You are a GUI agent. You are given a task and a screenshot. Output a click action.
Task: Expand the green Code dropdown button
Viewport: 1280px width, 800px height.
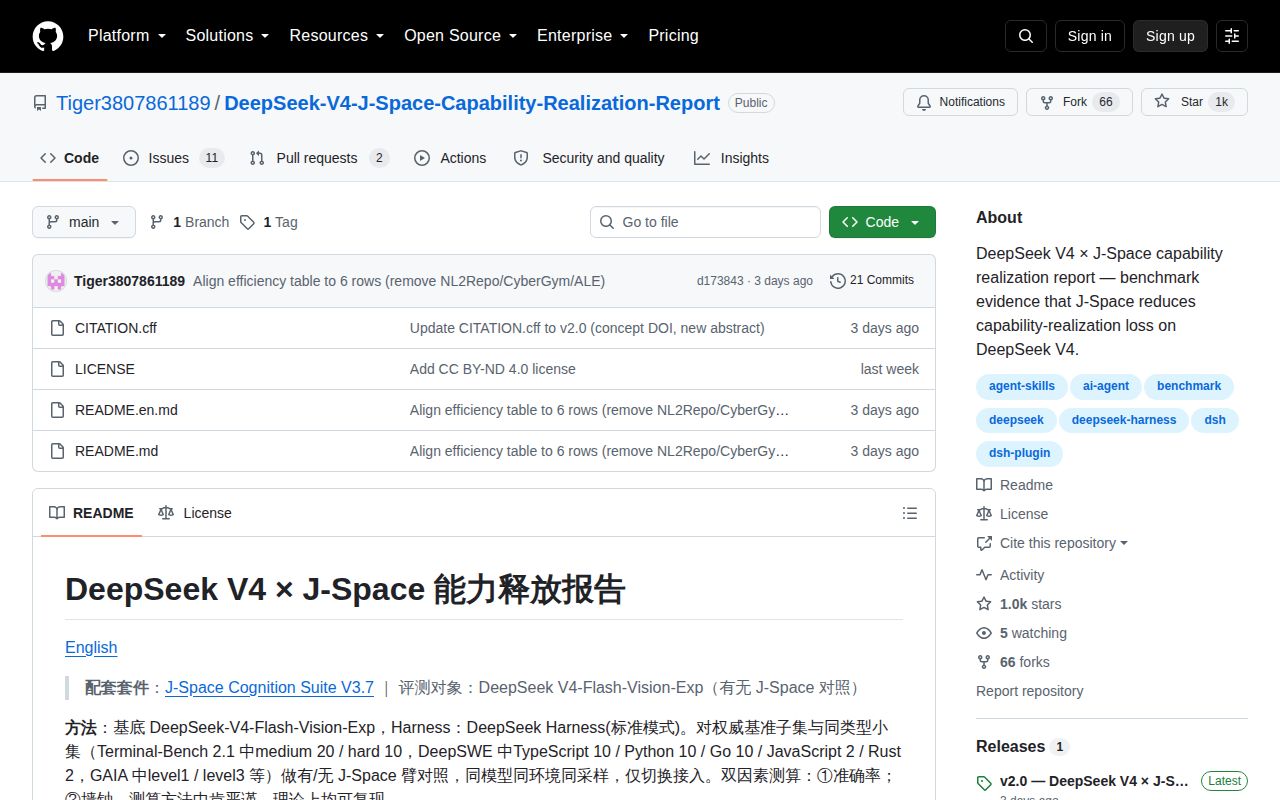point(882,222)
